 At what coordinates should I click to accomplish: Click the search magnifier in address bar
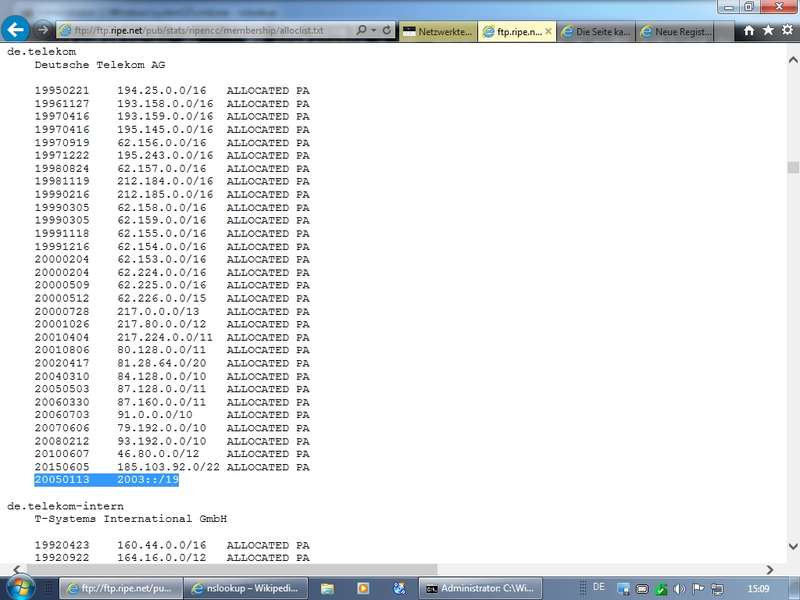pyautogui.click(x=361, y=31)
